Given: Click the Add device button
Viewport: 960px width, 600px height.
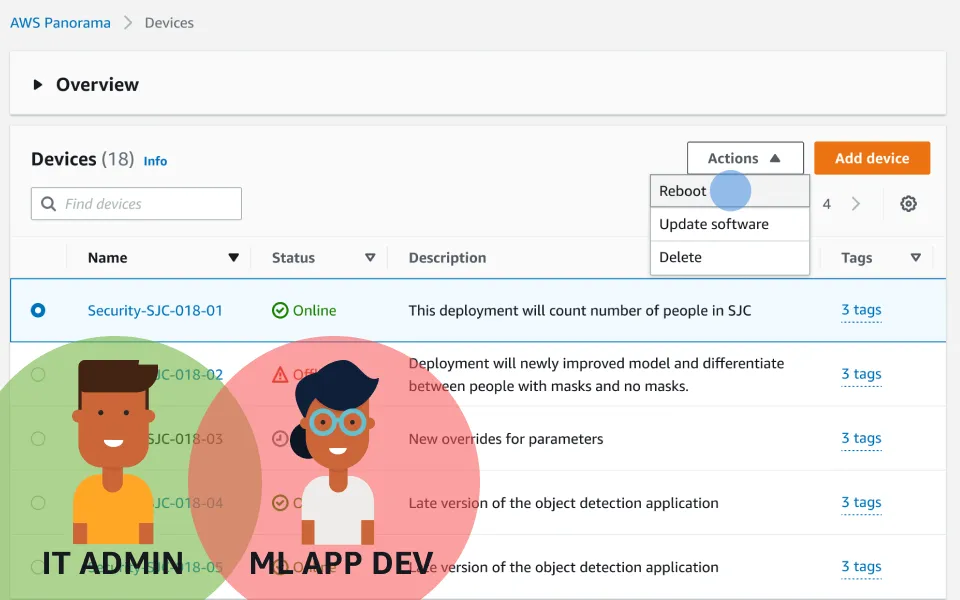Looking at the screenshot, I should tap(872, 158).
